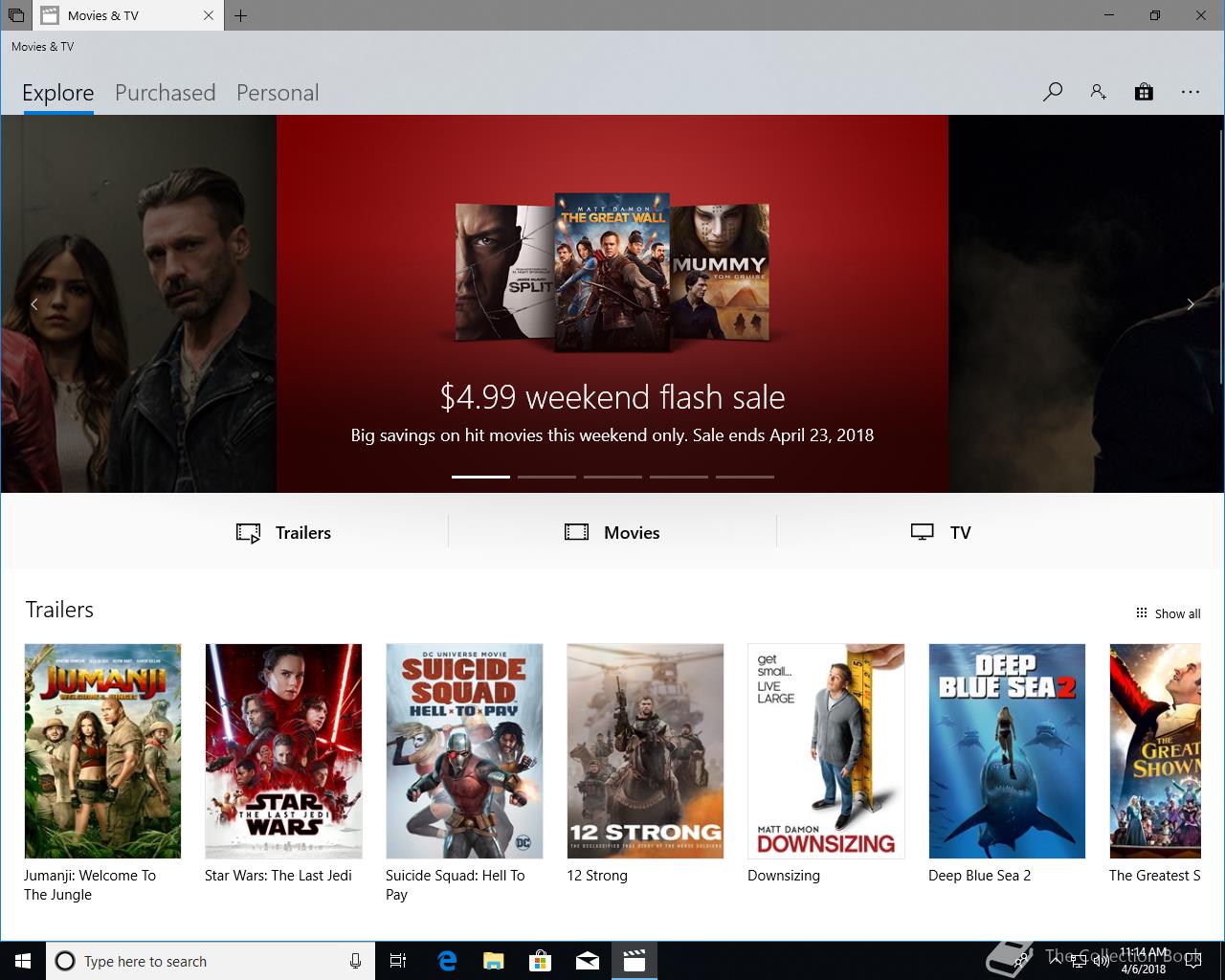This screenshot has height=980, width=1225.
Task: Switch to the Personal tab
Action: point(278,93)
